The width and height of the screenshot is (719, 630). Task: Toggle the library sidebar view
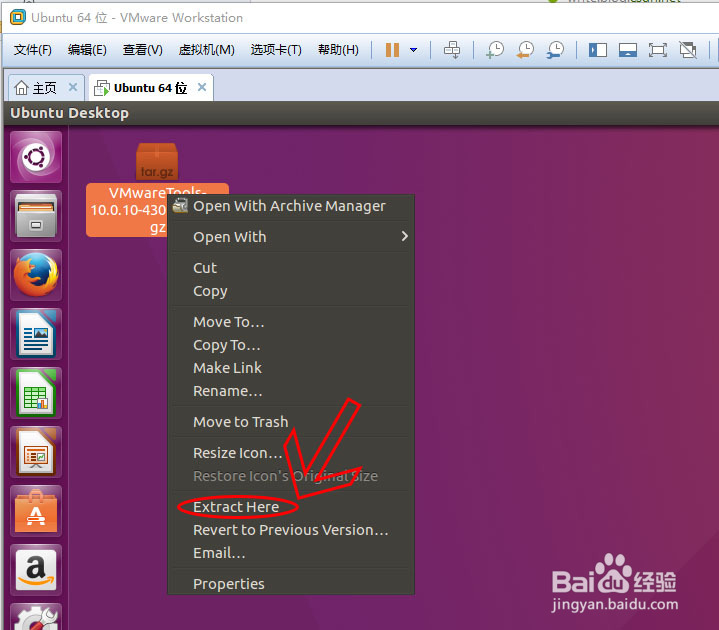[597, 50]
